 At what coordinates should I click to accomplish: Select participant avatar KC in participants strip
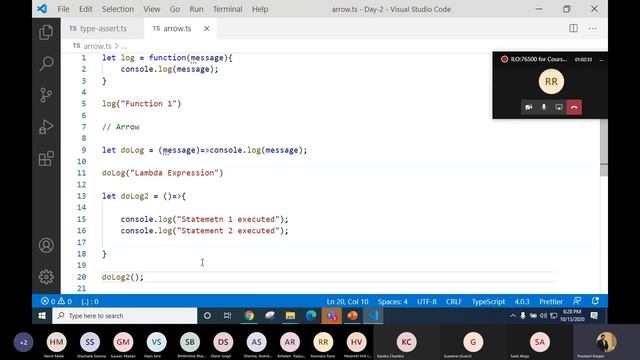pos(406,342)
